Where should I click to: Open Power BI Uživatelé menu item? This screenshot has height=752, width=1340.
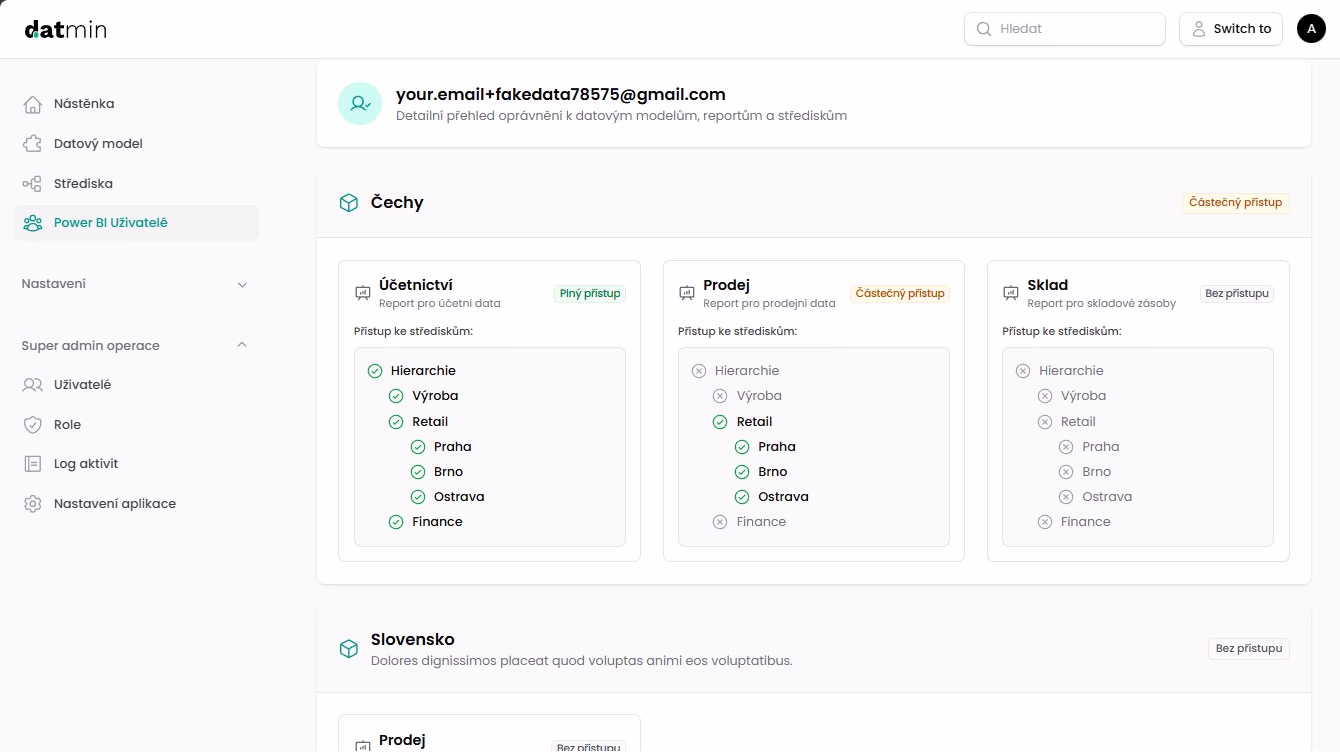[110, 223]
